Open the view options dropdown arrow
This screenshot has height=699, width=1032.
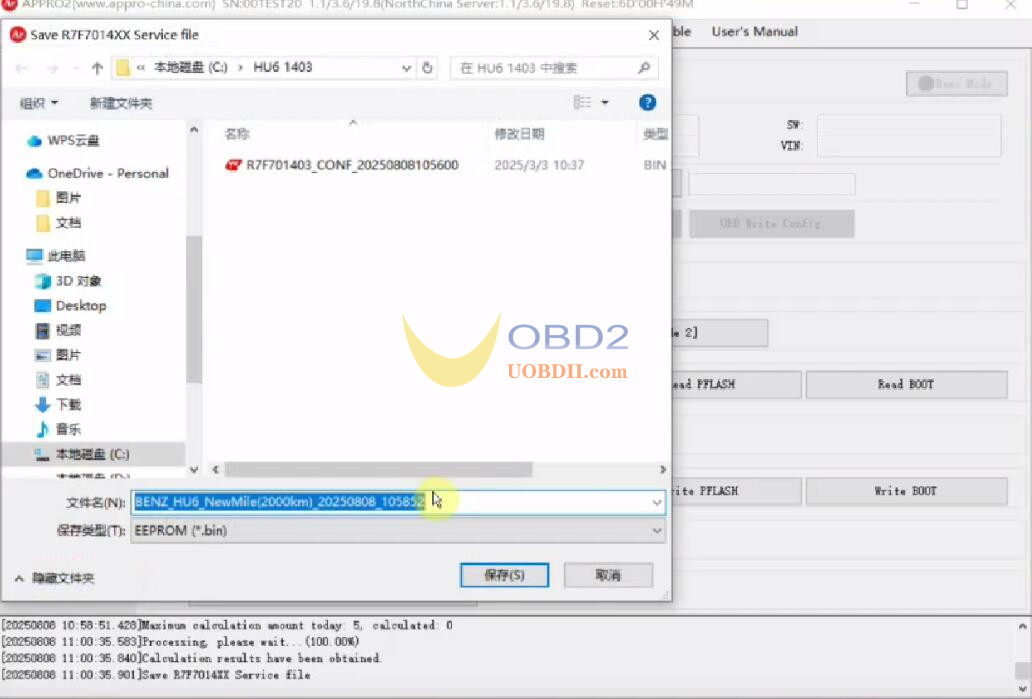[x=605, y=103]
